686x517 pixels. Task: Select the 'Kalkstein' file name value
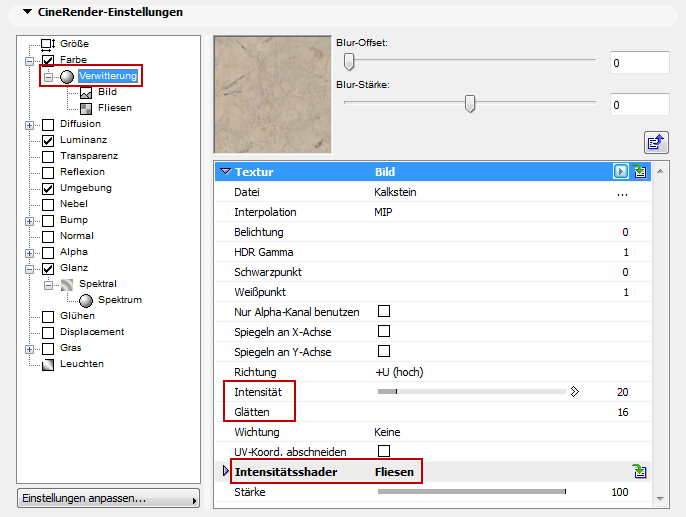[x=395, y=192]
